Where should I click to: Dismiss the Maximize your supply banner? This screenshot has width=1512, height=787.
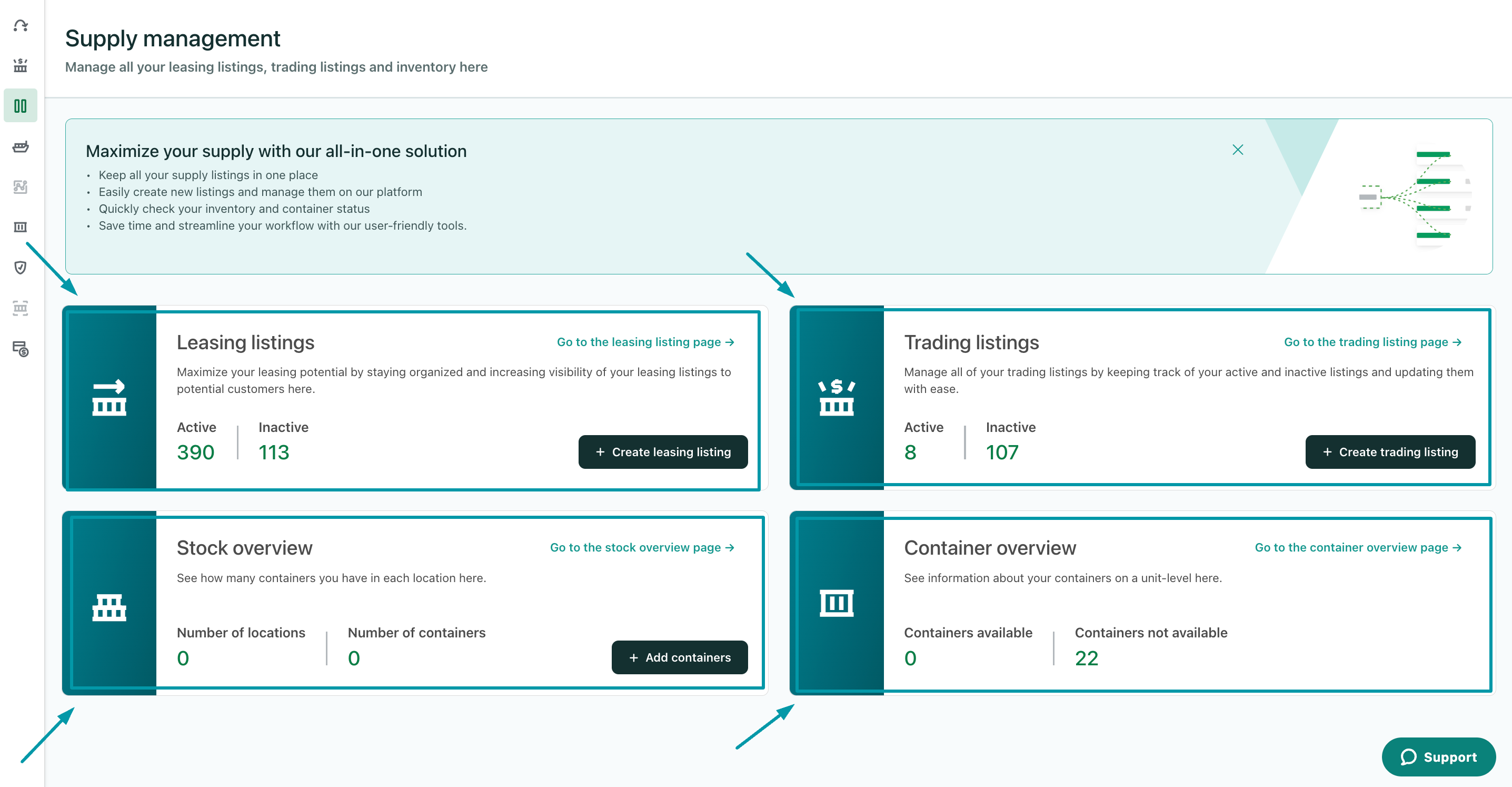tap(1237, 150)
